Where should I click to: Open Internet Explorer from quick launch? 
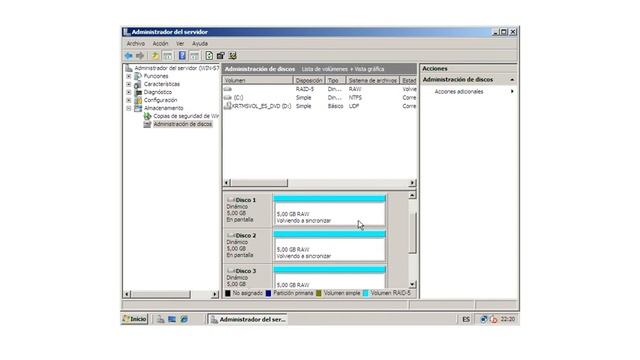coord(184,319)
